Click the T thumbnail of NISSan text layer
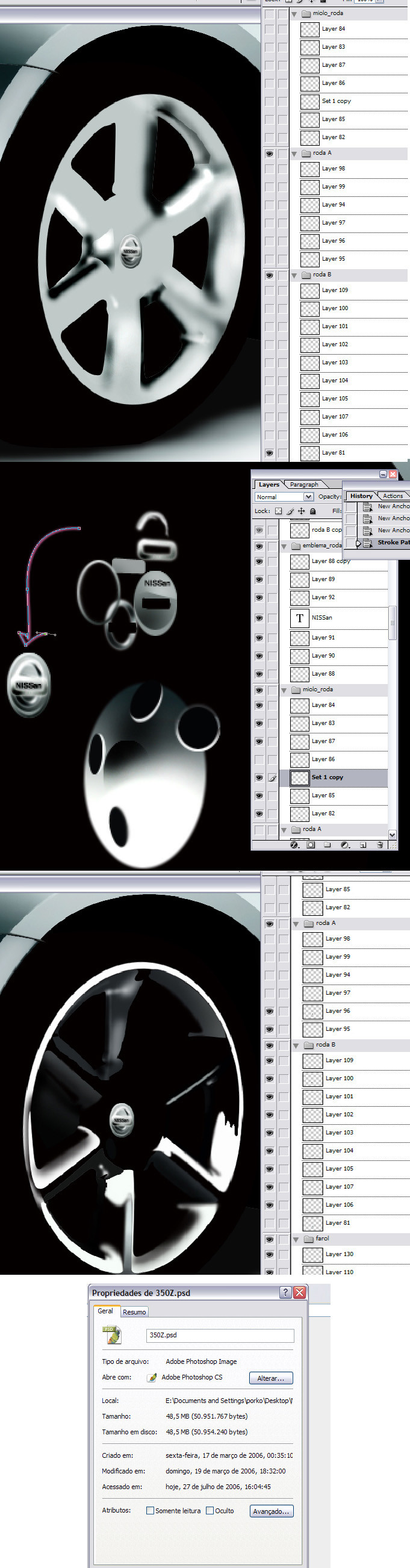 click(x=299, y=618)
